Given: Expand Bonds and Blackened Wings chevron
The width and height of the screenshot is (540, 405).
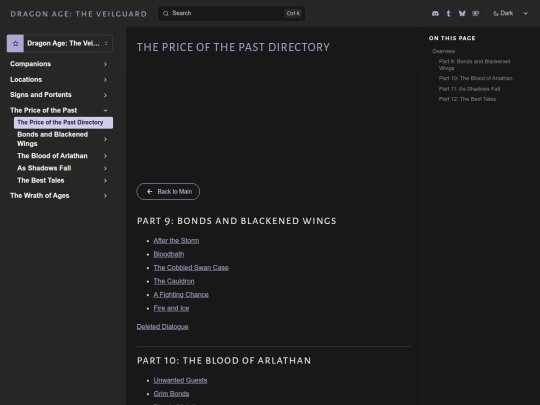Looking at the screenshot, I should pos(105,139).
